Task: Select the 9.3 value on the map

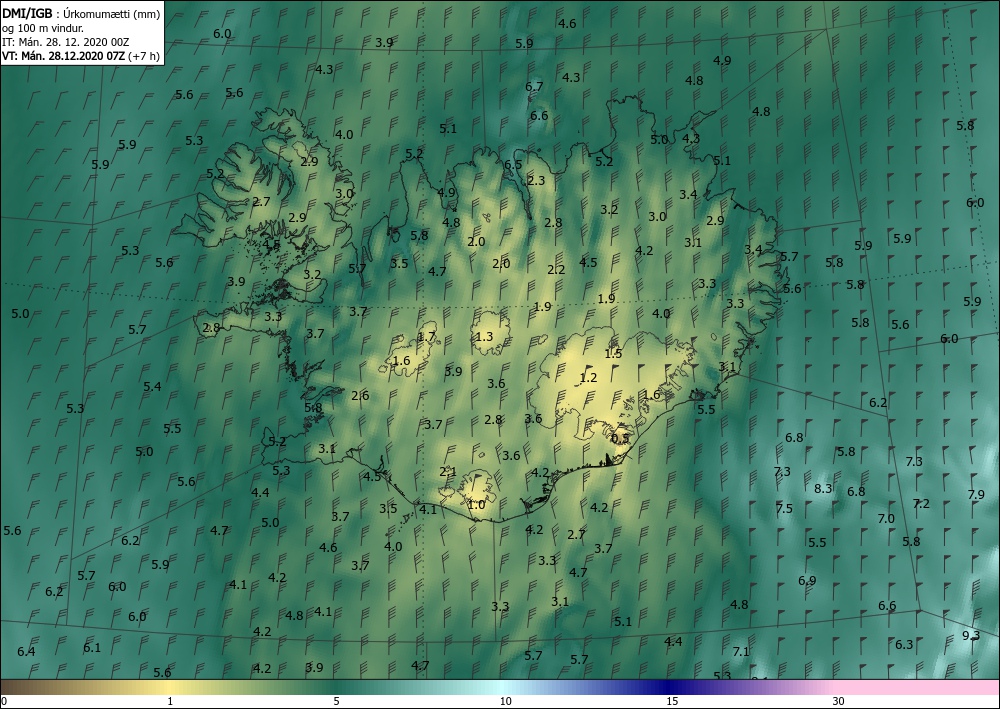Action: point(971,635)
